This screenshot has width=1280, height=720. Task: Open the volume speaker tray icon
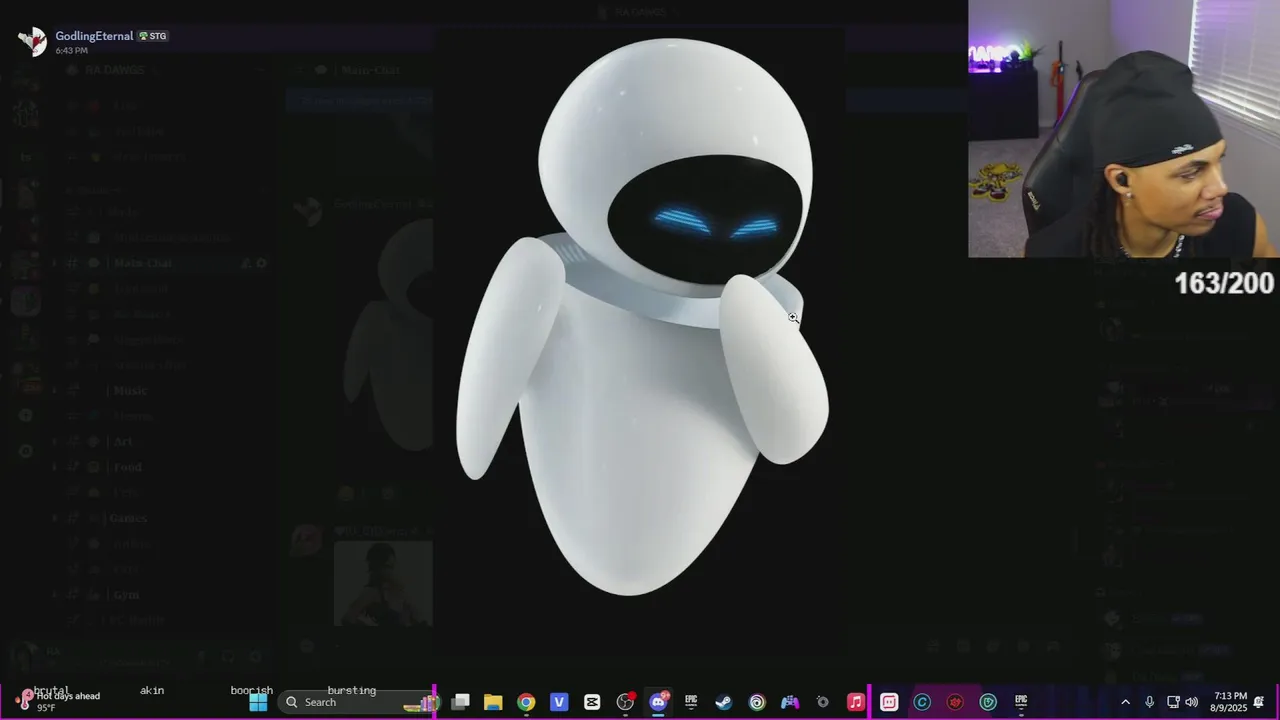pyautogui.click(x=1191, y=702)
